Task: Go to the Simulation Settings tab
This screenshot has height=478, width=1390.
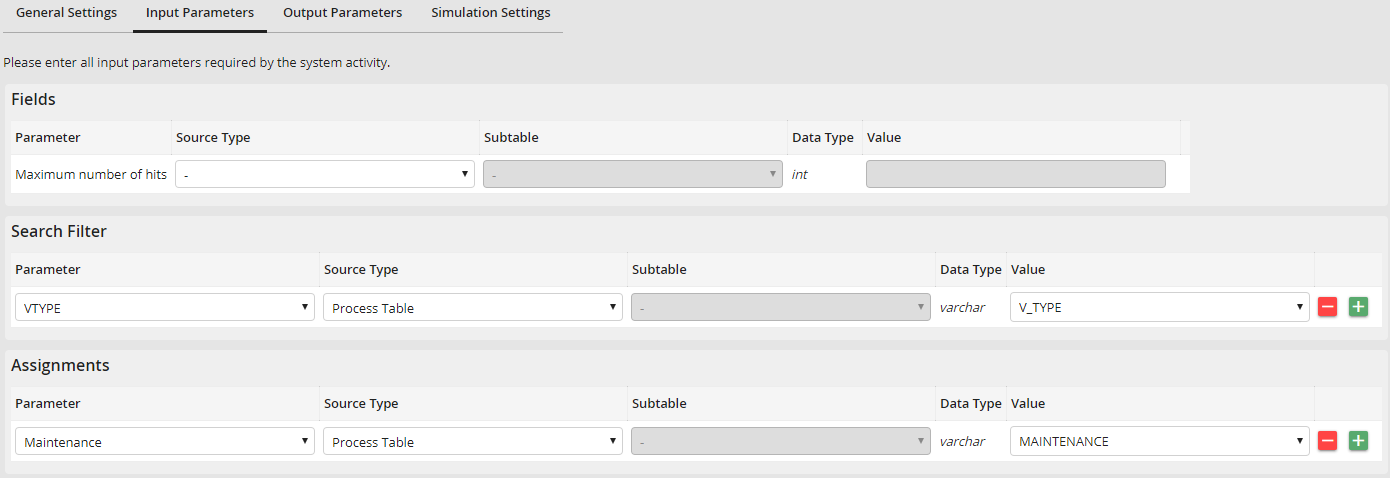Action: pyautogui.click(x=490, y=13)
